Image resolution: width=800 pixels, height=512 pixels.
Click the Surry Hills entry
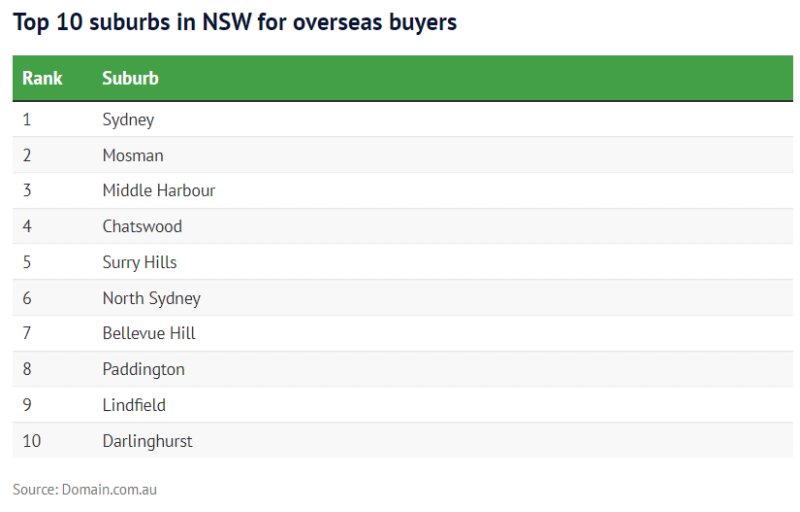pos(139,262)
